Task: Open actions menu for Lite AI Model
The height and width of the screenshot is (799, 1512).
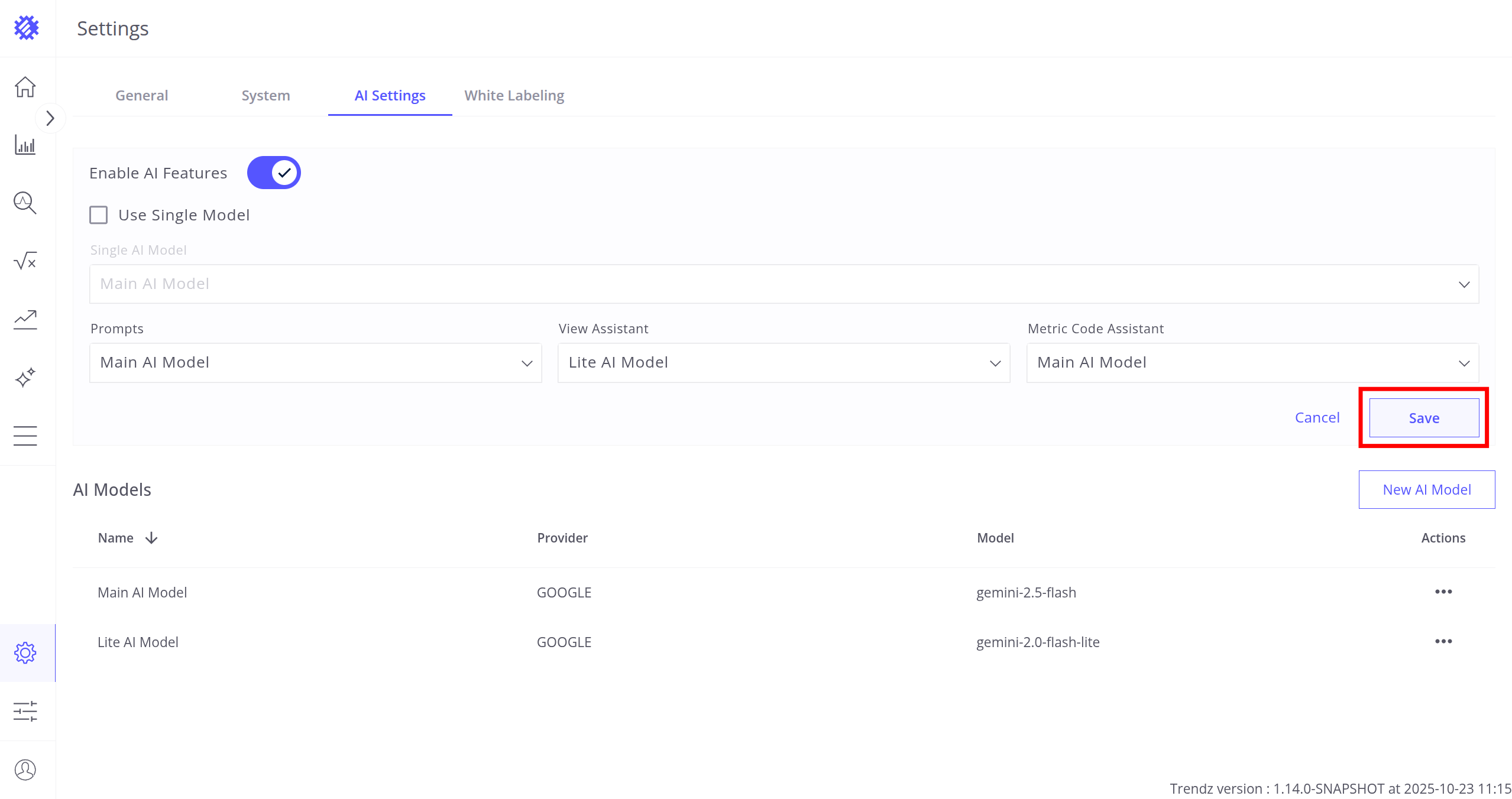Action: pyautogui.click(x=1443, y=641)
